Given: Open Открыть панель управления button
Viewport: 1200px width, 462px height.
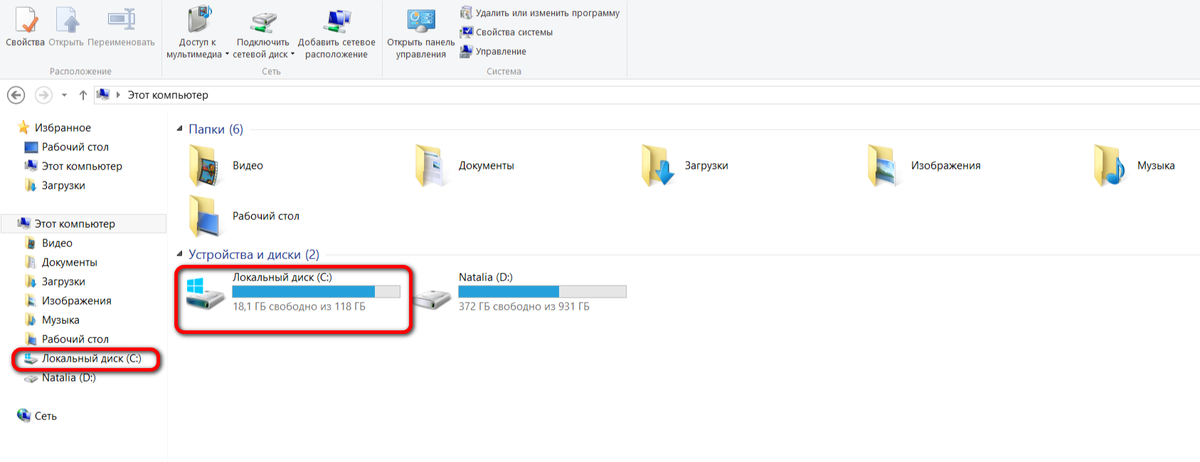Looking at the screenshot, I should tap(421, 32).
